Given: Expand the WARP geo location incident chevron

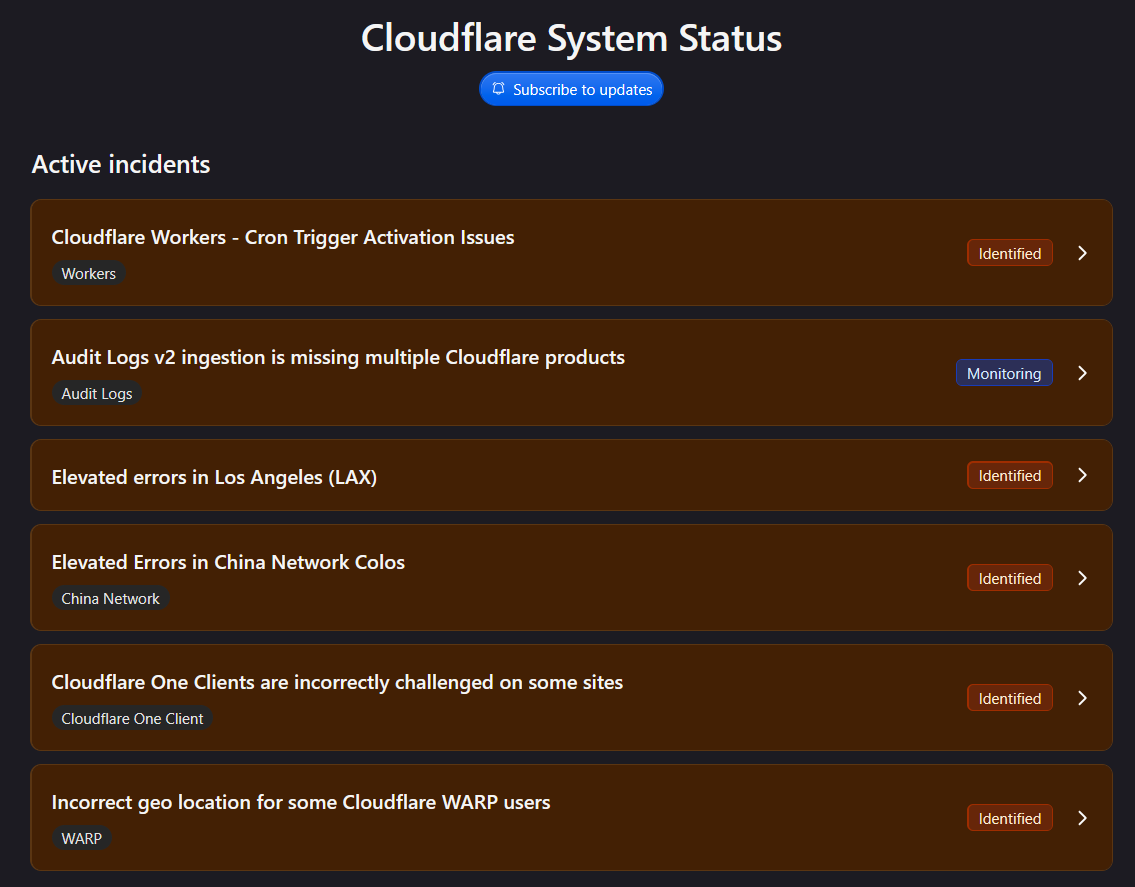Looking at the screenshot, I should 1082,818.
